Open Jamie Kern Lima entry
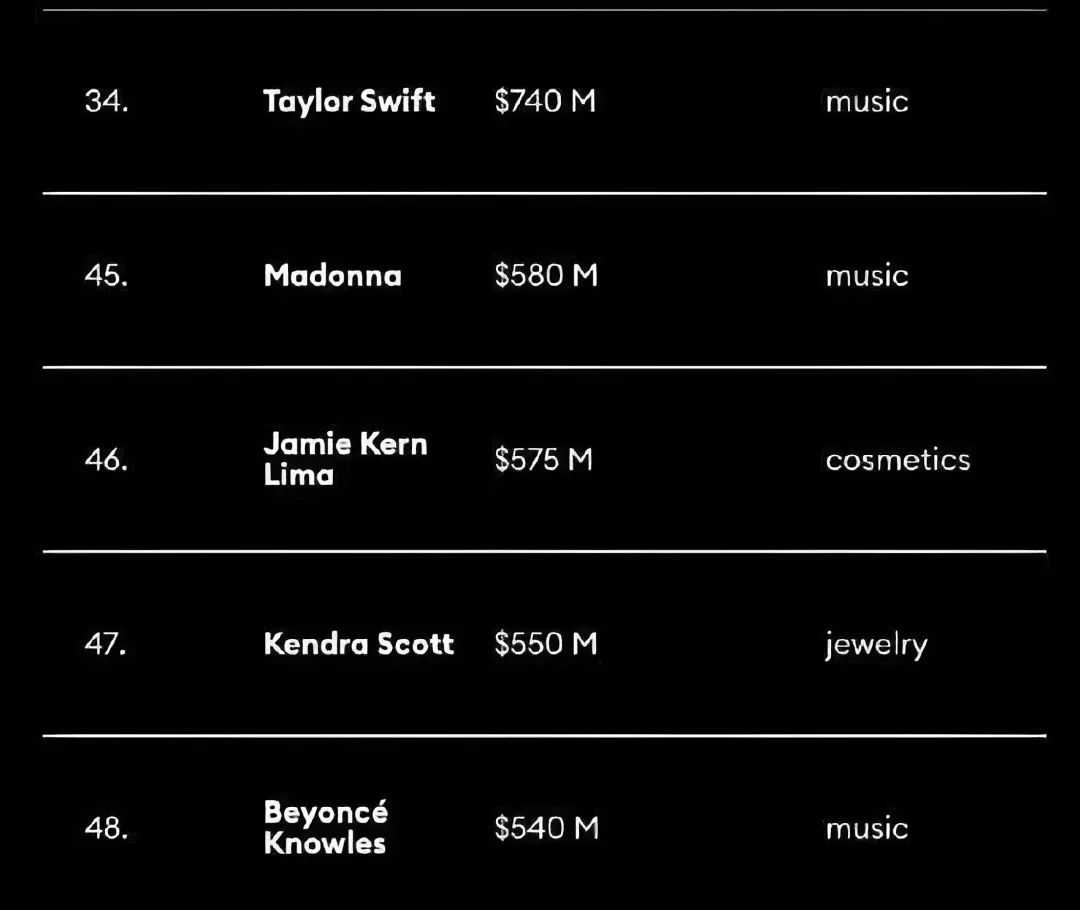1080x910 pixels. click(346, 459)
